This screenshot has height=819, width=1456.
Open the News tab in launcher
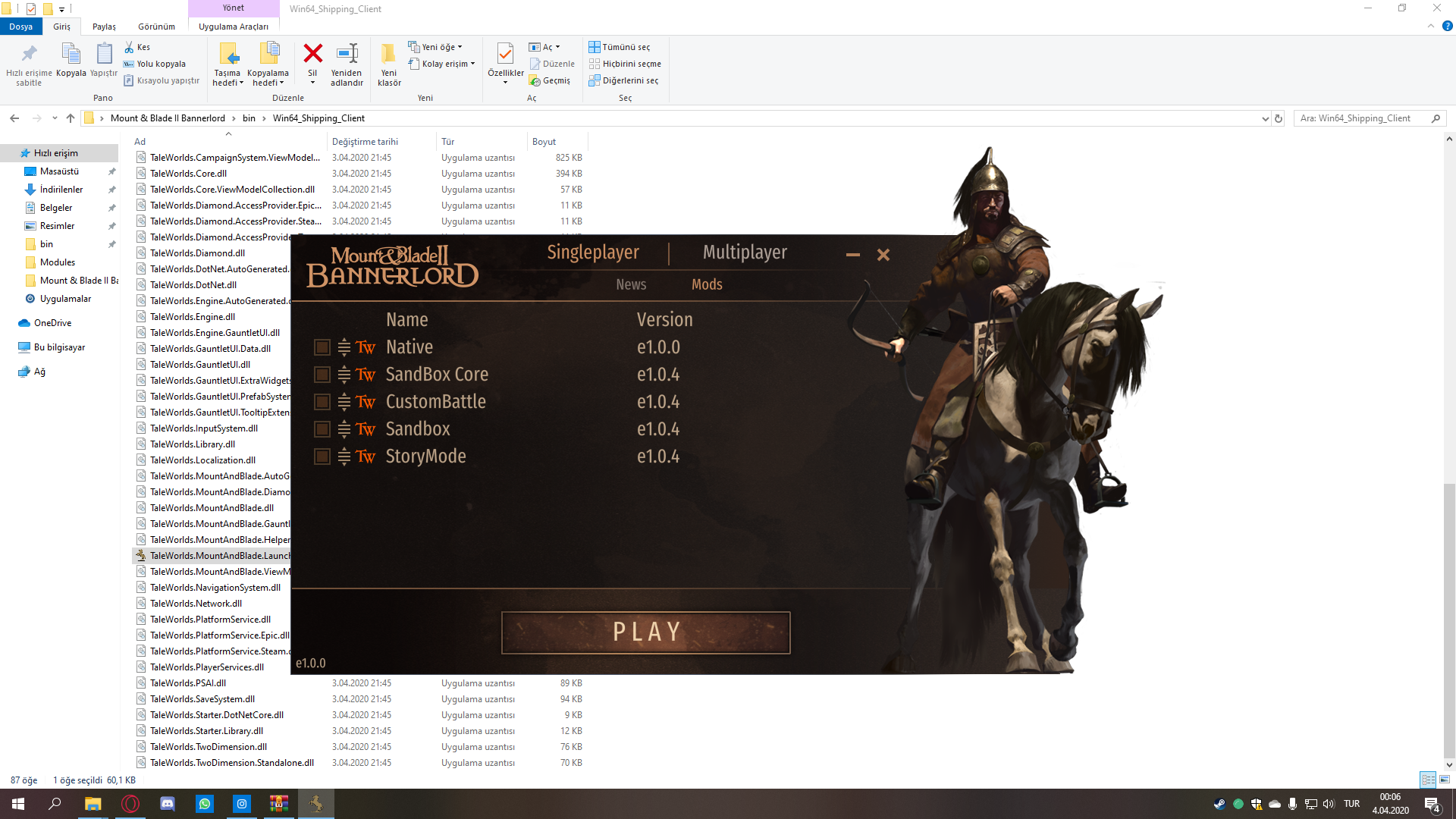[631, 284]
